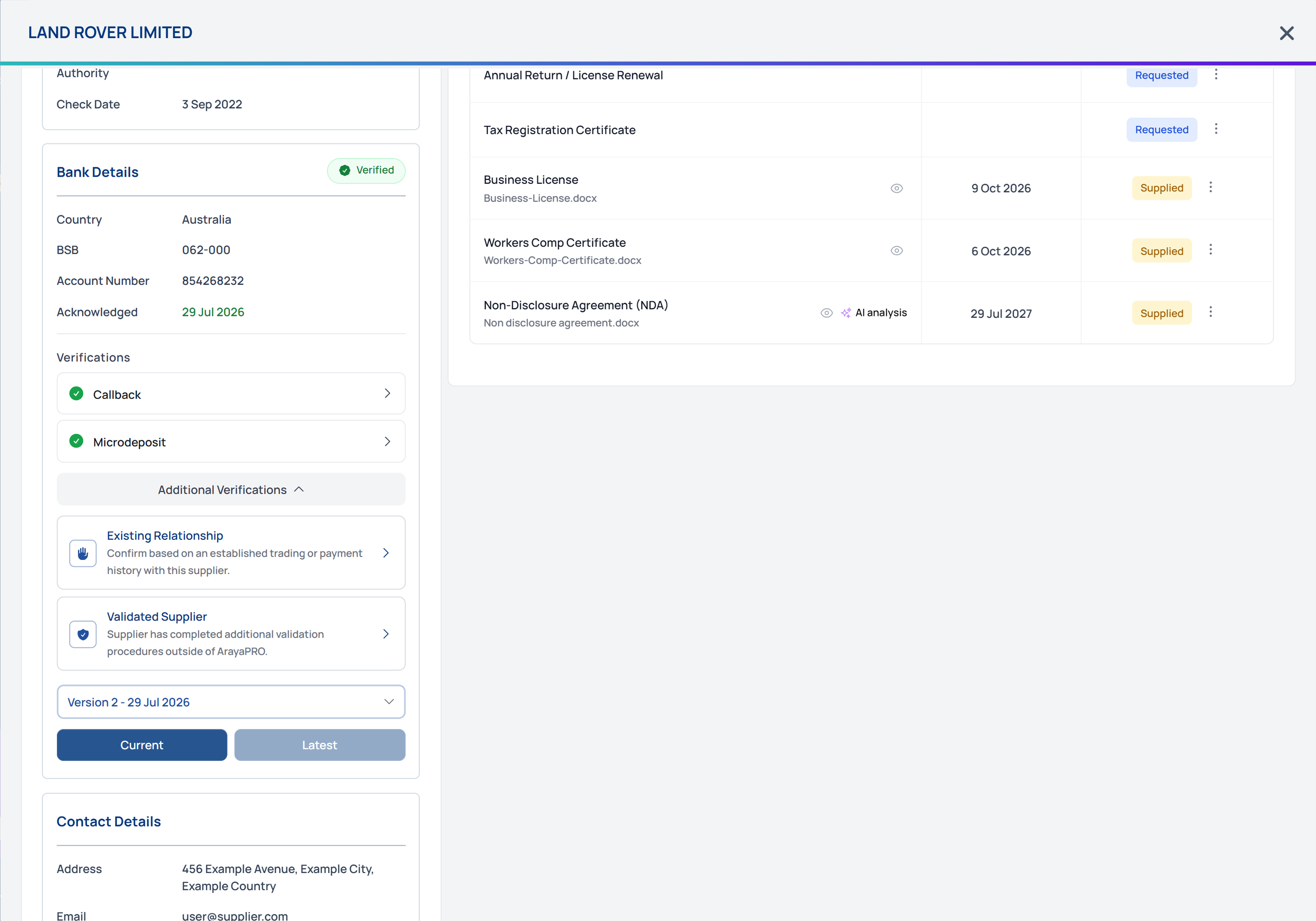Click BSB value 062-000
This screenshot has width=1316, height=921.
click(x=206, y=250)
